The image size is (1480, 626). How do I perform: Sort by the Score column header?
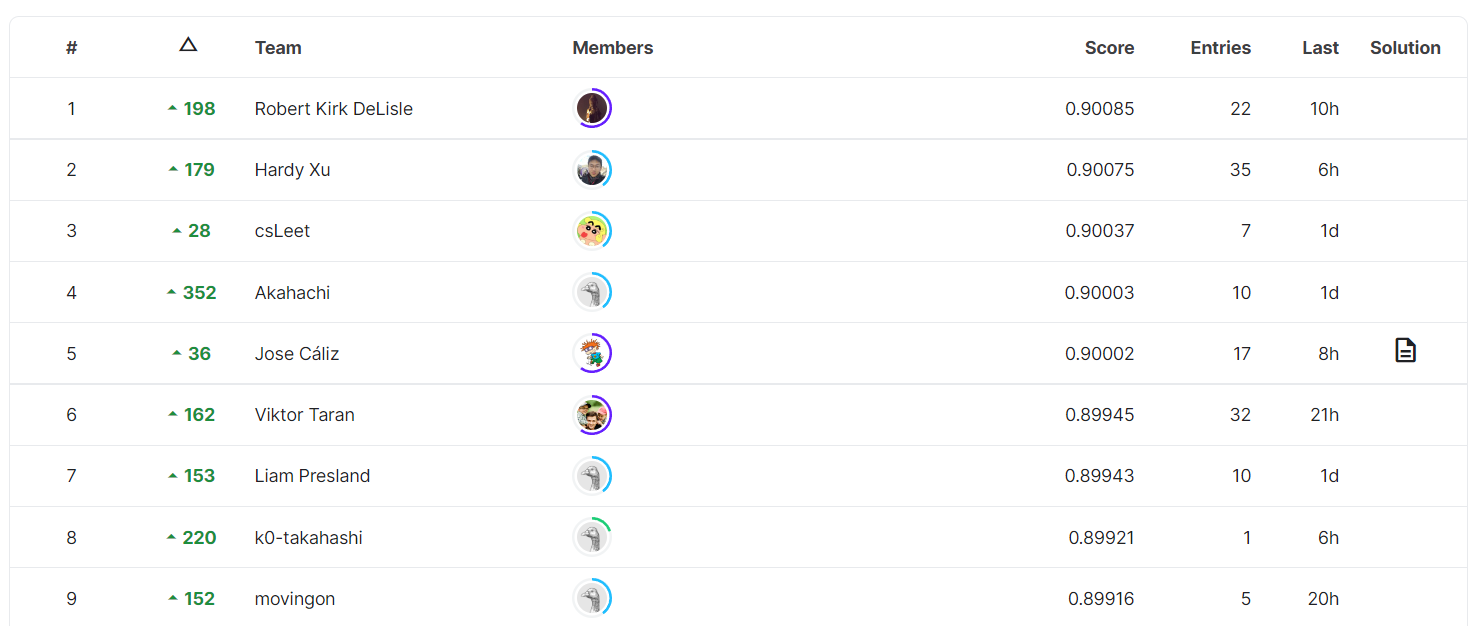(1109, 47)
